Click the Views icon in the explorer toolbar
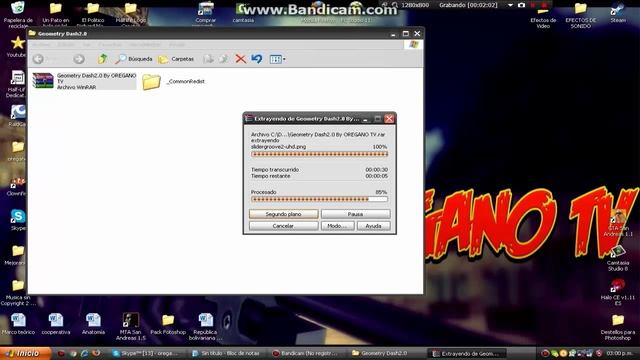 coord(276,59)
